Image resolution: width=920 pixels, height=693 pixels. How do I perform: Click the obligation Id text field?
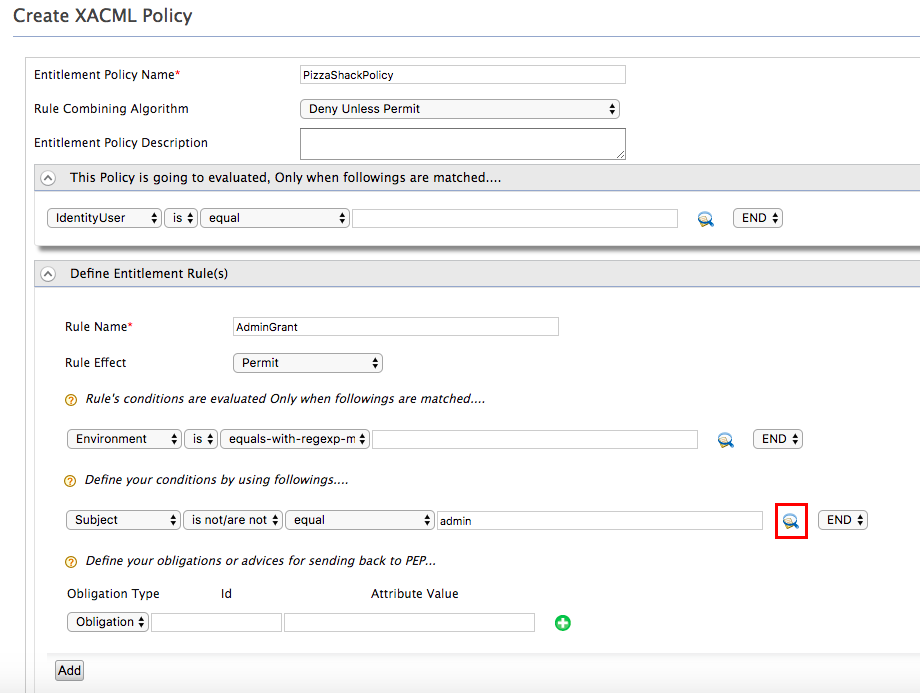pos(216,621)
